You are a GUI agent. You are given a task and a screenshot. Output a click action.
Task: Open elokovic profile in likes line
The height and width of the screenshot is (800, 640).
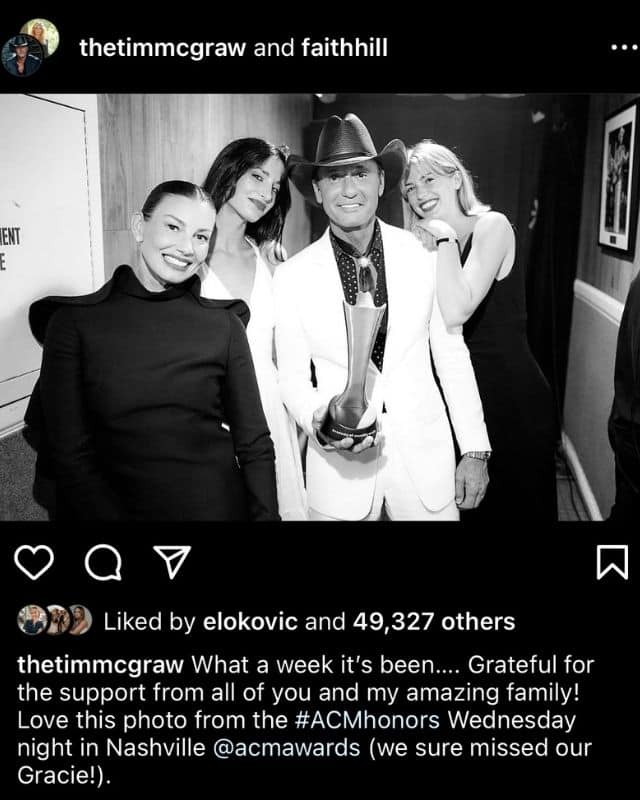250,621
